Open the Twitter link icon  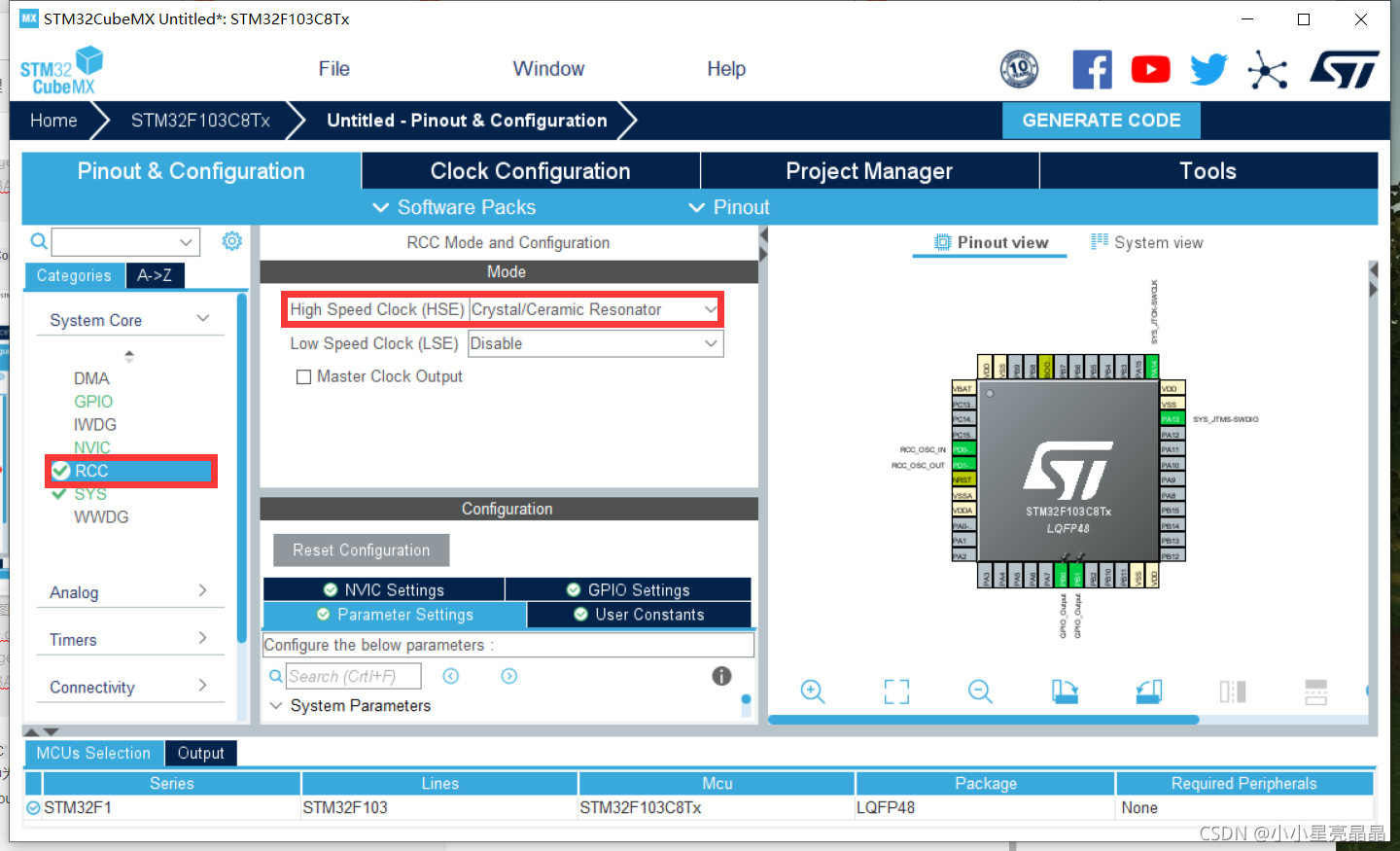[x=1208, y=70]
